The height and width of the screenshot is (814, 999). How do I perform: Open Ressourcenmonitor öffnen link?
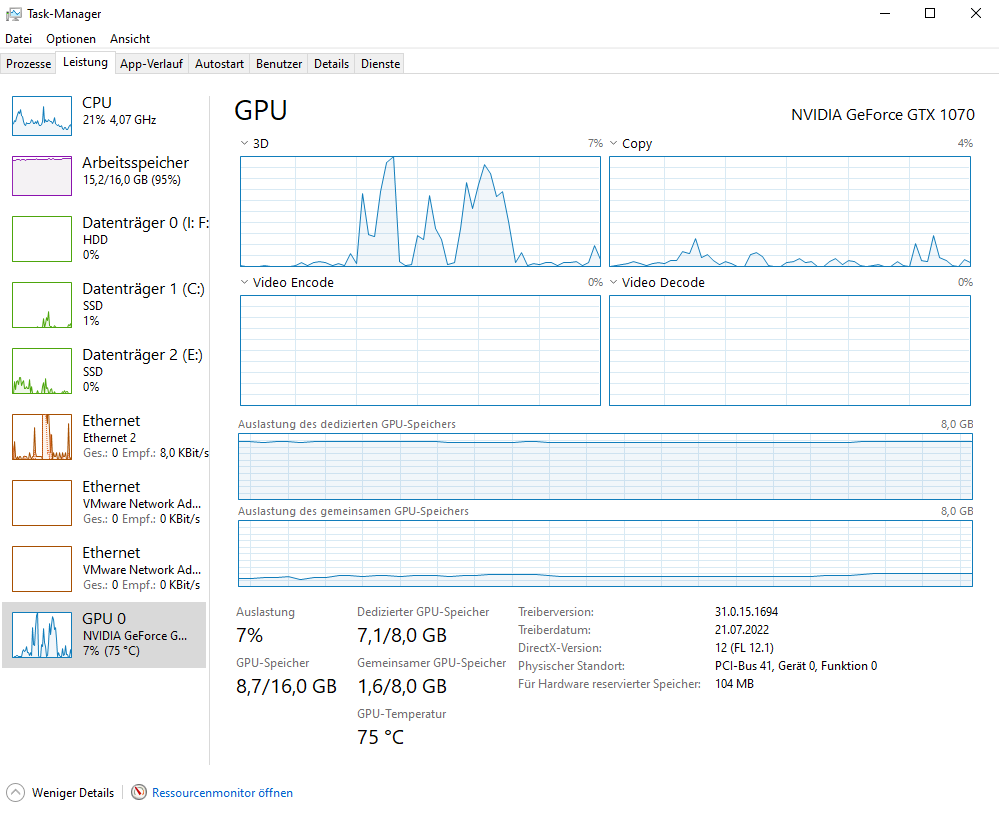pos(222,793)
